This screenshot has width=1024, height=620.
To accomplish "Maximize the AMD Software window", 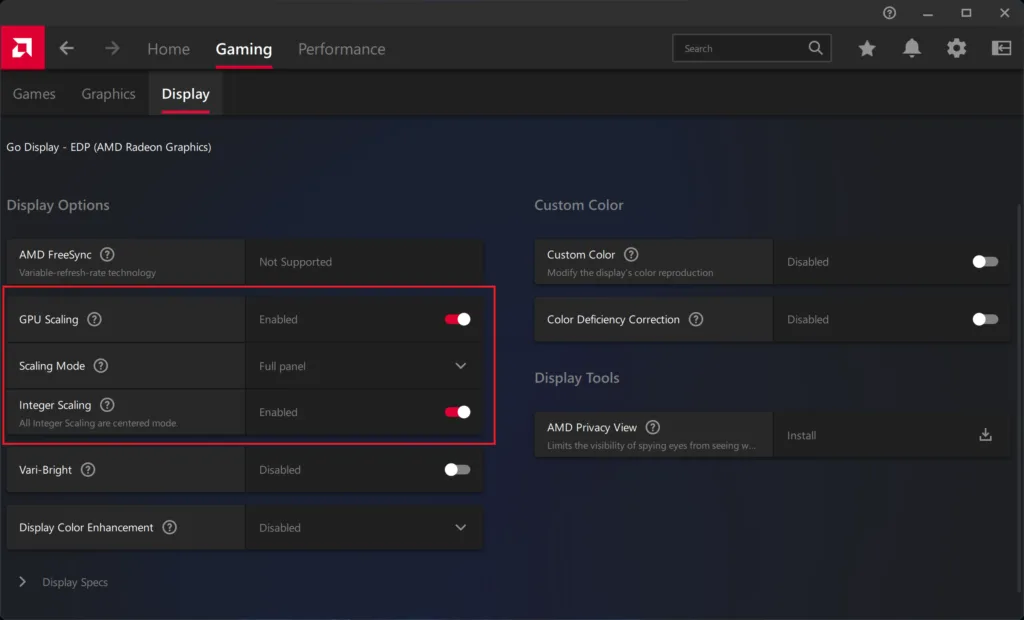I will coord(966,13).
